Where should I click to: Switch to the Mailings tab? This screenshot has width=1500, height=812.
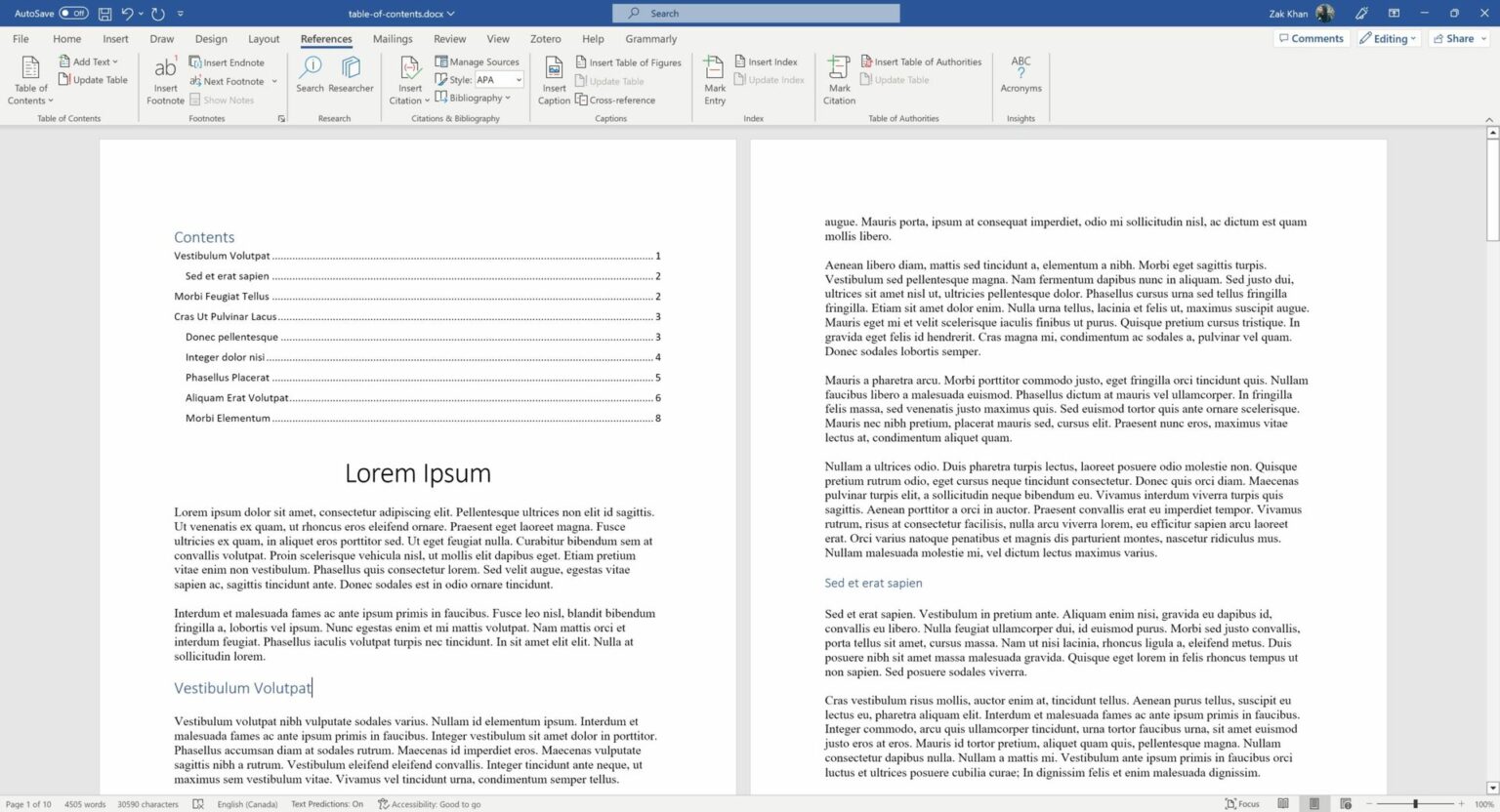coord(392,38)
